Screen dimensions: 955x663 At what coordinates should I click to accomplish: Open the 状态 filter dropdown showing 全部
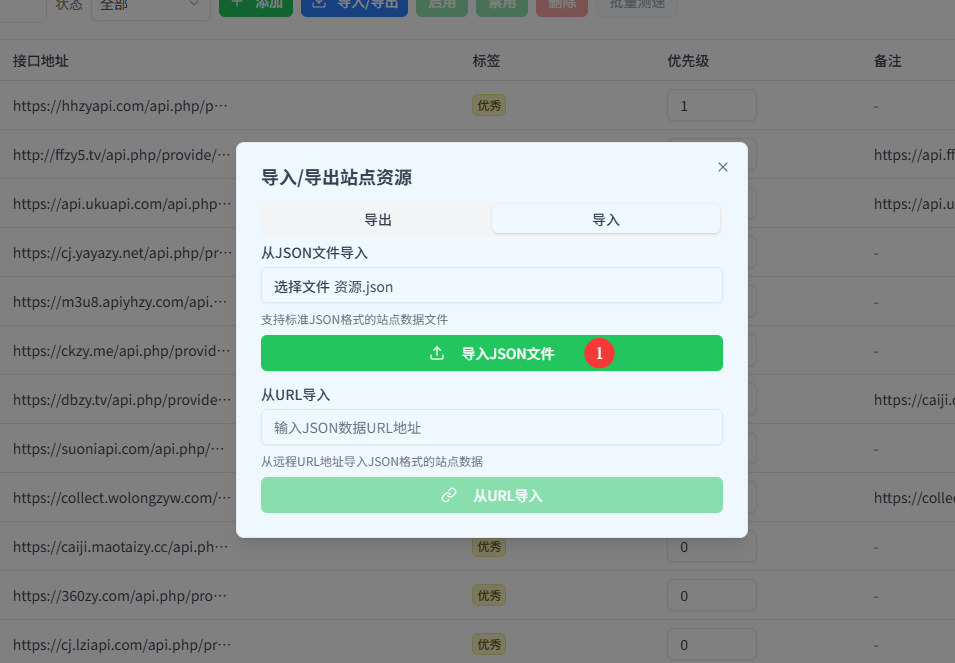(x=150, y=6)
